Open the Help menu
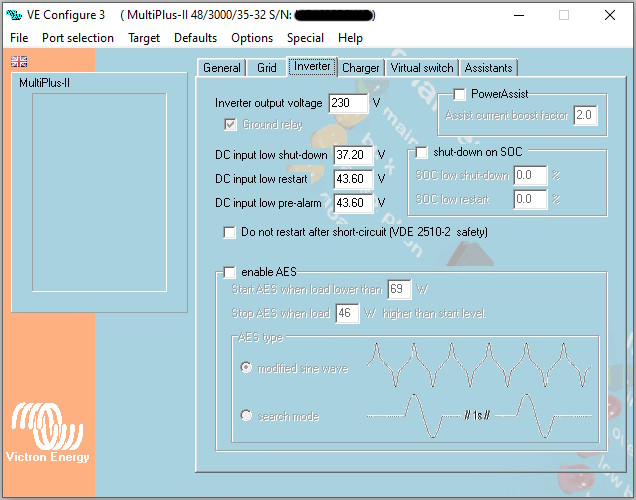This screenshot has width=636, height=500. point(350,38)
